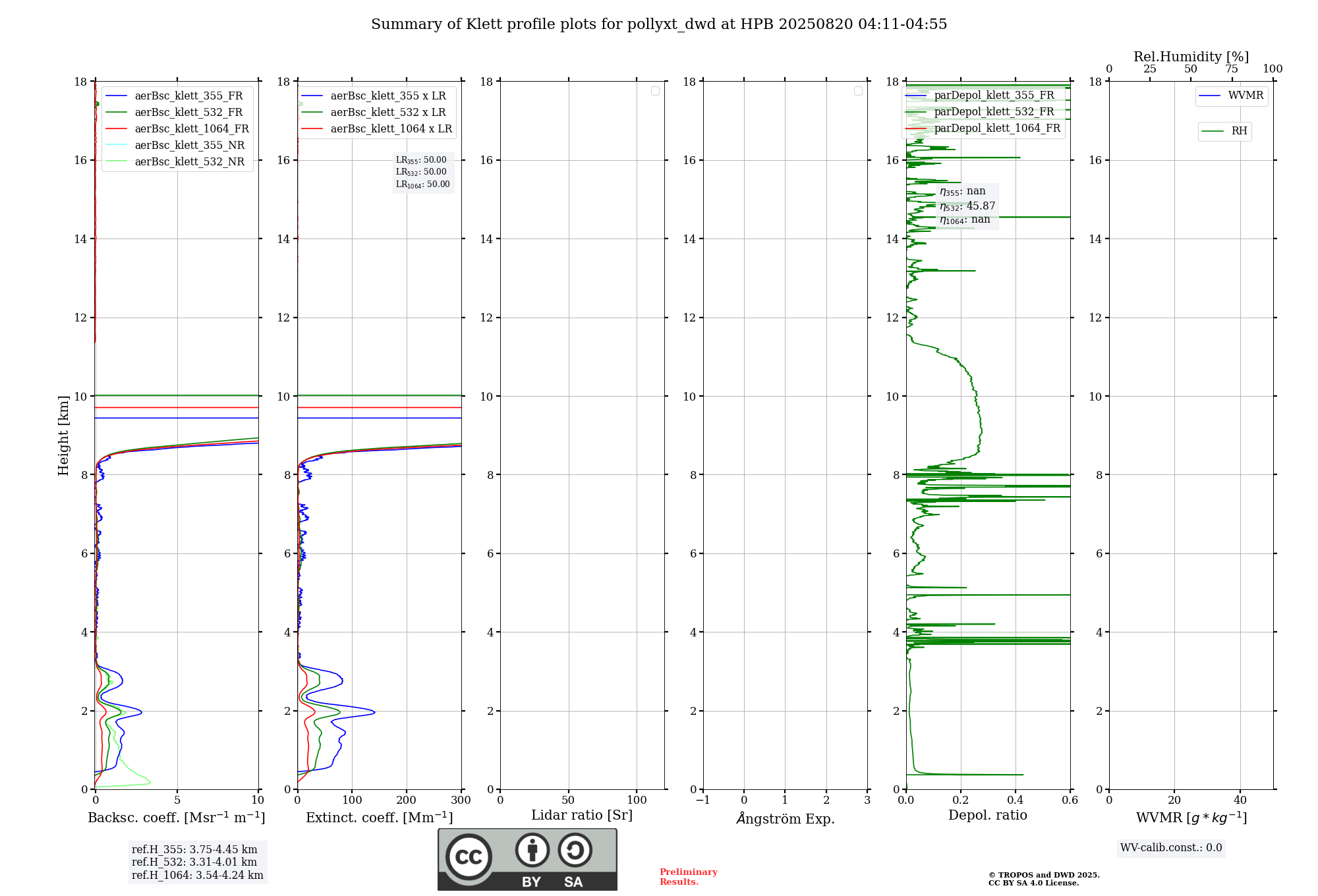
Task: Click the empty legend box in Lidar ratio panel
Action: point(655,91)
